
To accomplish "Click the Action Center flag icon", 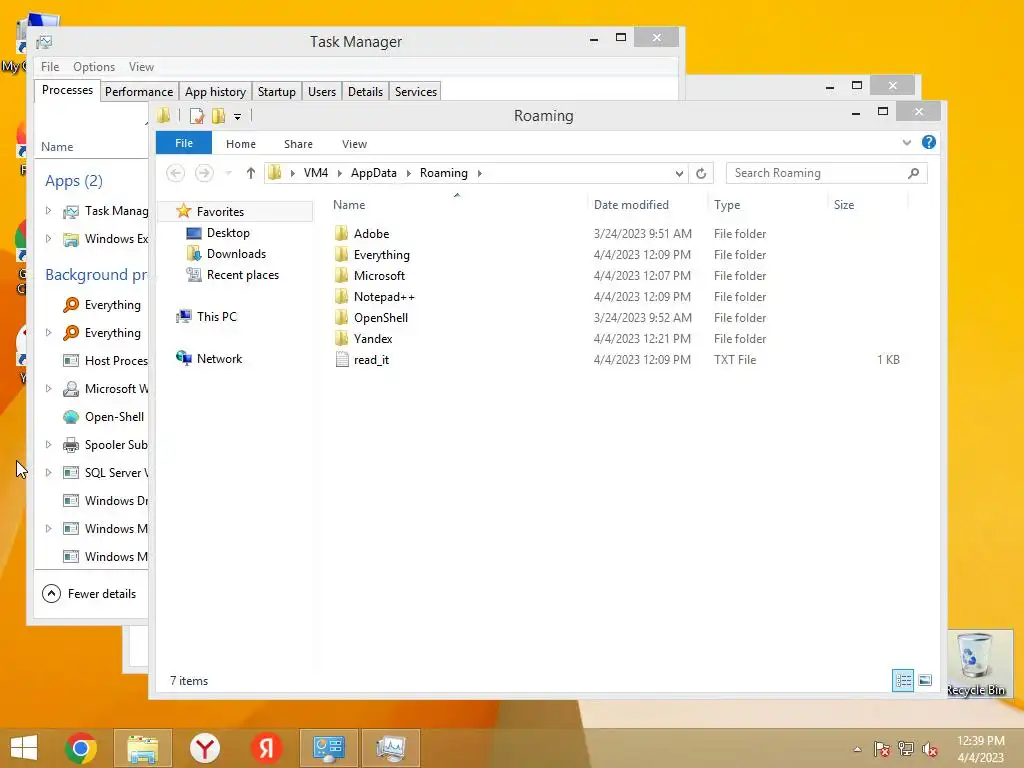I will tap(882, 749).
